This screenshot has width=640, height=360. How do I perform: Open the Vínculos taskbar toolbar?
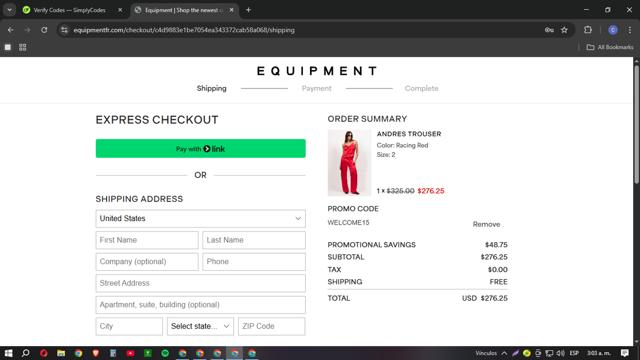(x=486, y=353)
